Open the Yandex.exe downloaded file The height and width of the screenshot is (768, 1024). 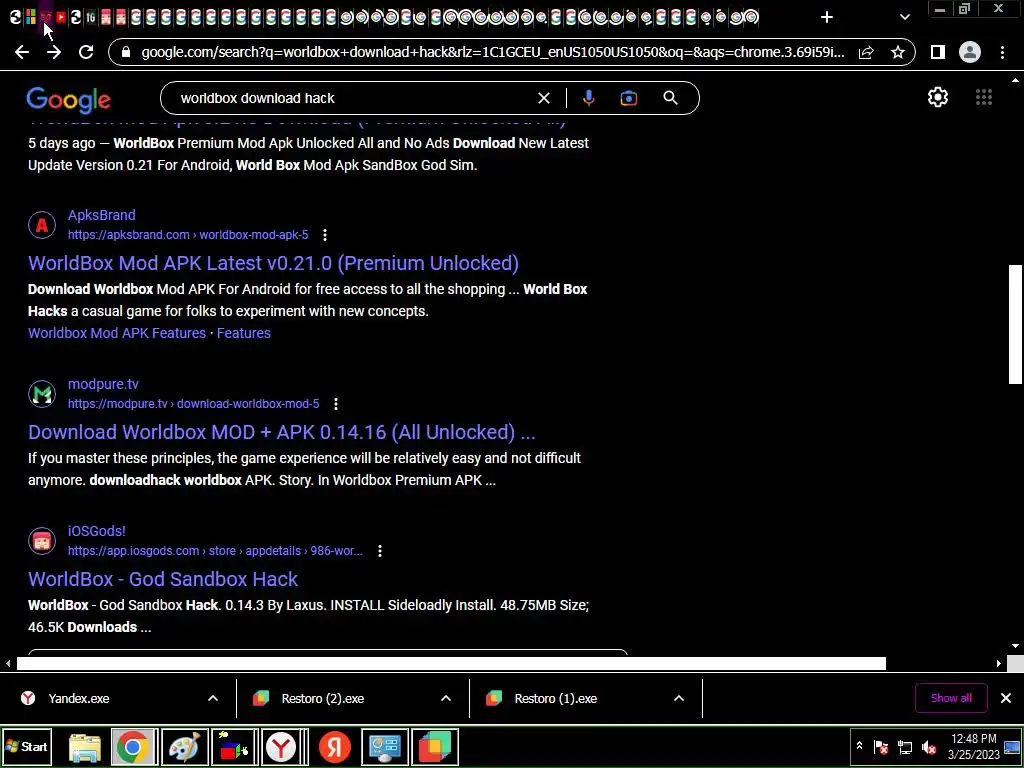pos(78,698)
